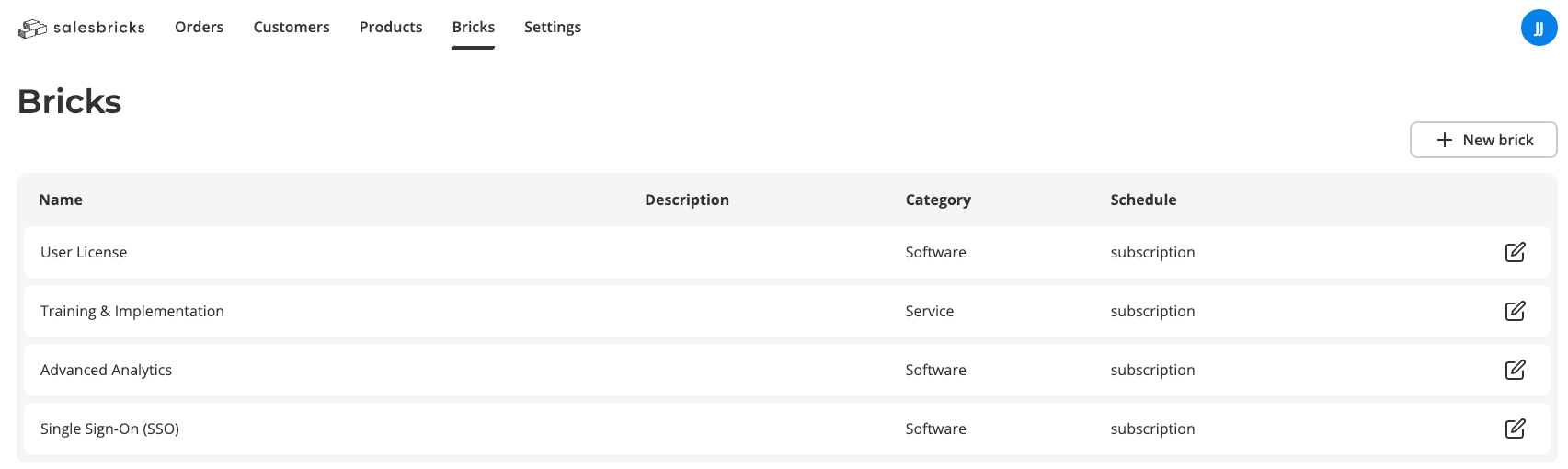Switch to the Products tab
The height and width of the screenshot is (469, 1568).
(391, 28)
